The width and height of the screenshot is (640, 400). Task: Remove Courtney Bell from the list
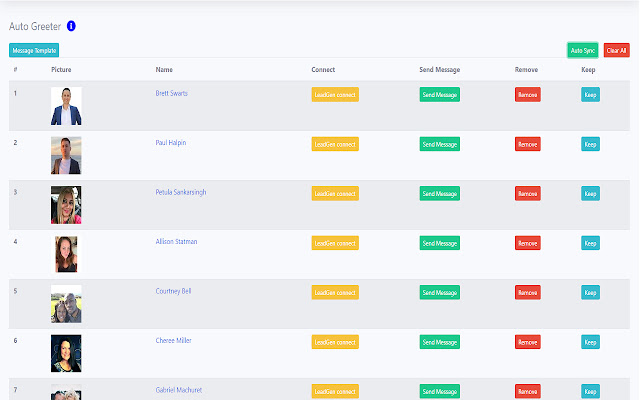pyautogui.click(x=528, y=292)
